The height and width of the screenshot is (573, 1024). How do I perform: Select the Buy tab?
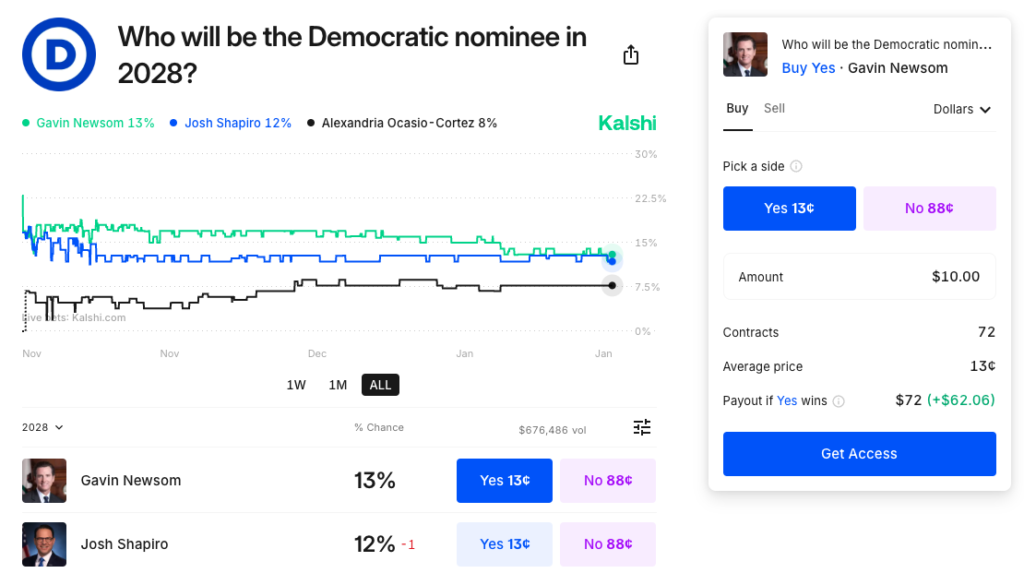coord(737,108)
